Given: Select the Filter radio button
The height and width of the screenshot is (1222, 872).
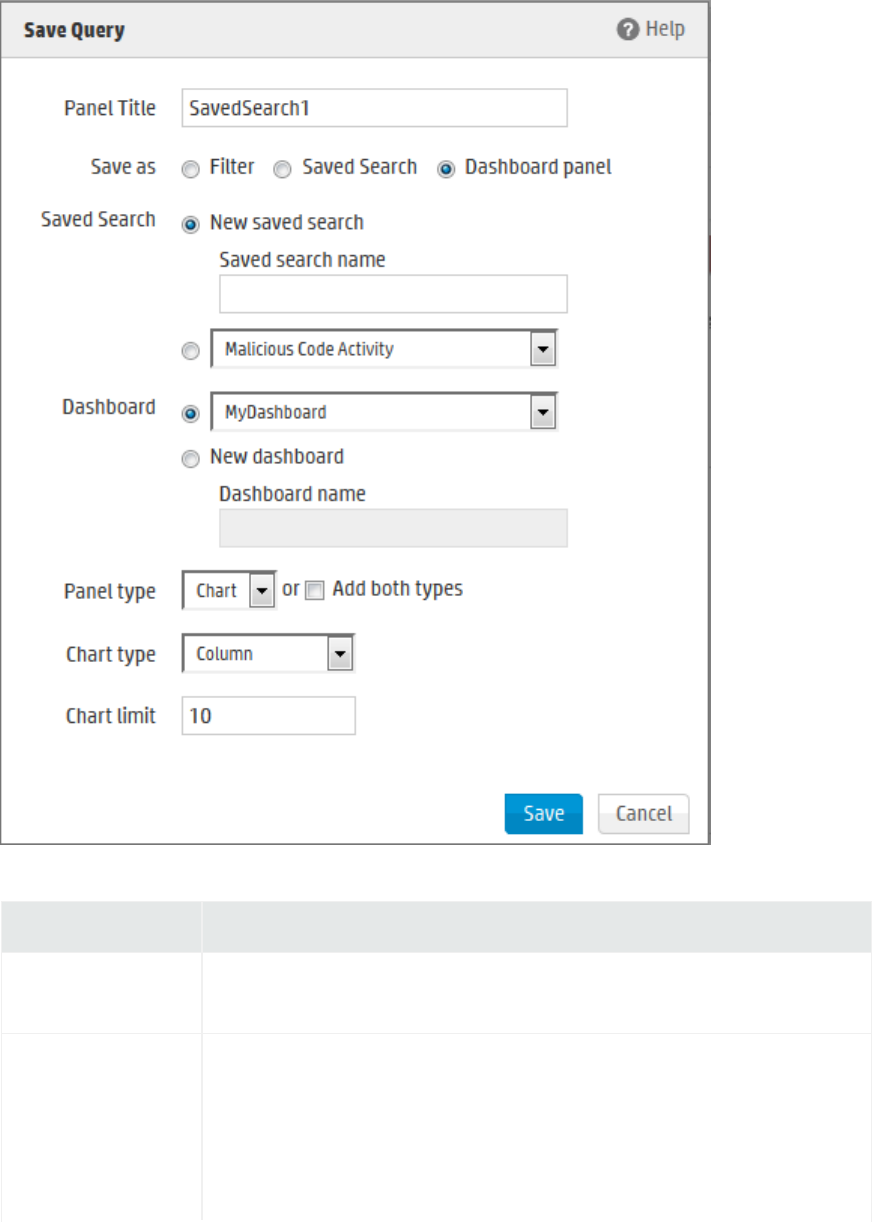Looking at the screenshot, I should (190, 169).
